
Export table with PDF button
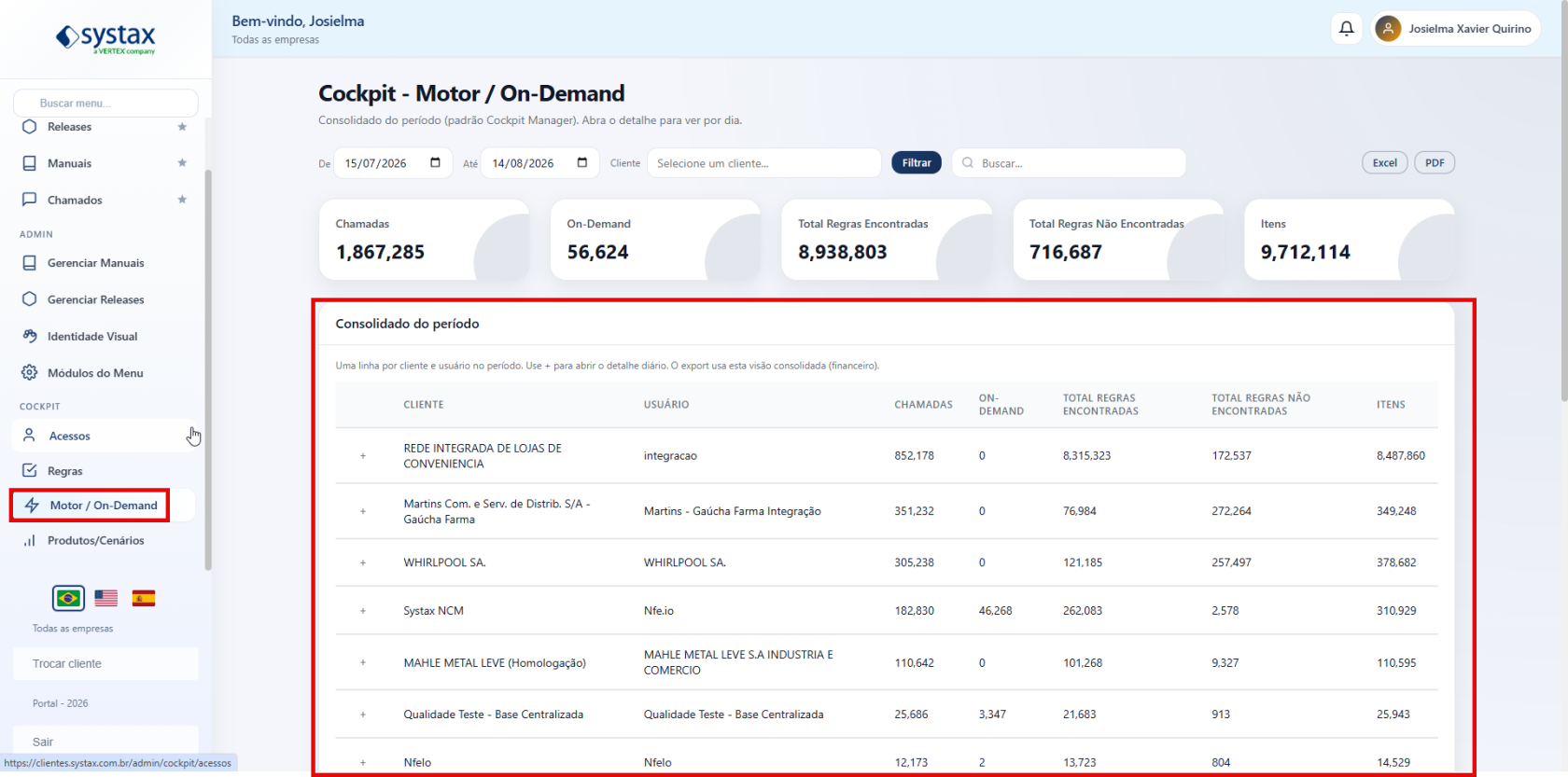pos(1435,162)
